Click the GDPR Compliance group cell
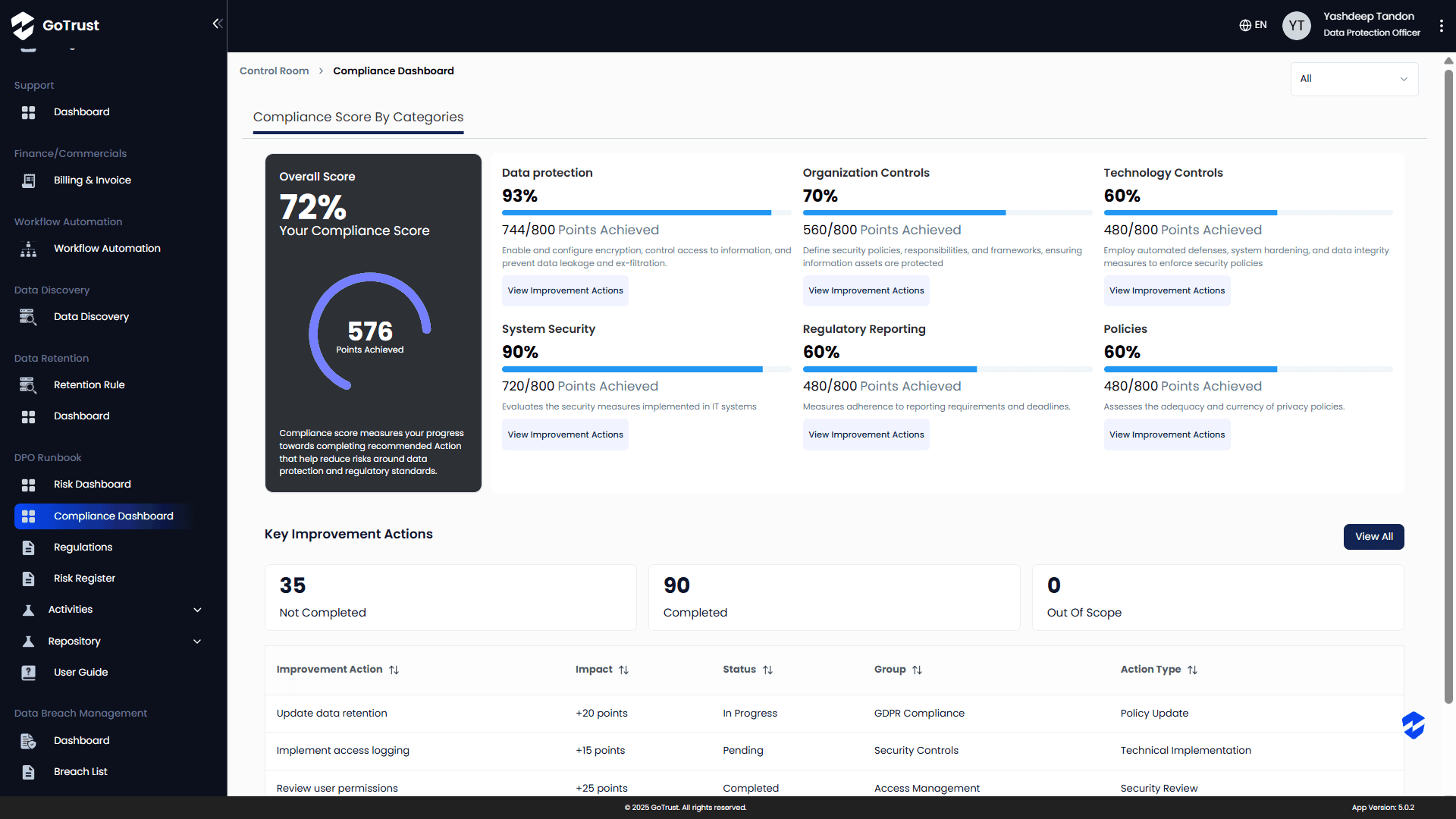This screenshot has height=819, width=1456. 919,714
